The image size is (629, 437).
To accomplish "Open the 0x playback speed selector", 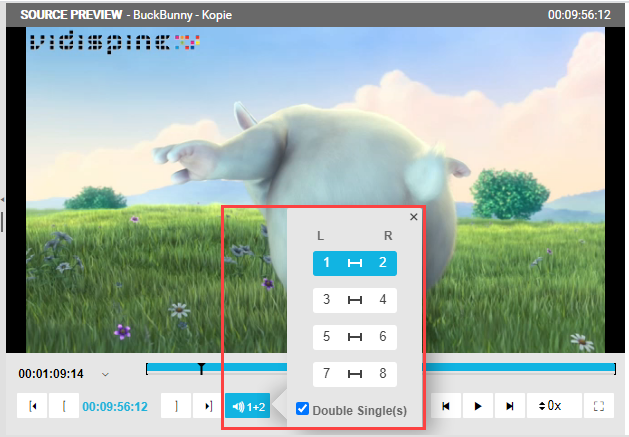I will [554, 406].
